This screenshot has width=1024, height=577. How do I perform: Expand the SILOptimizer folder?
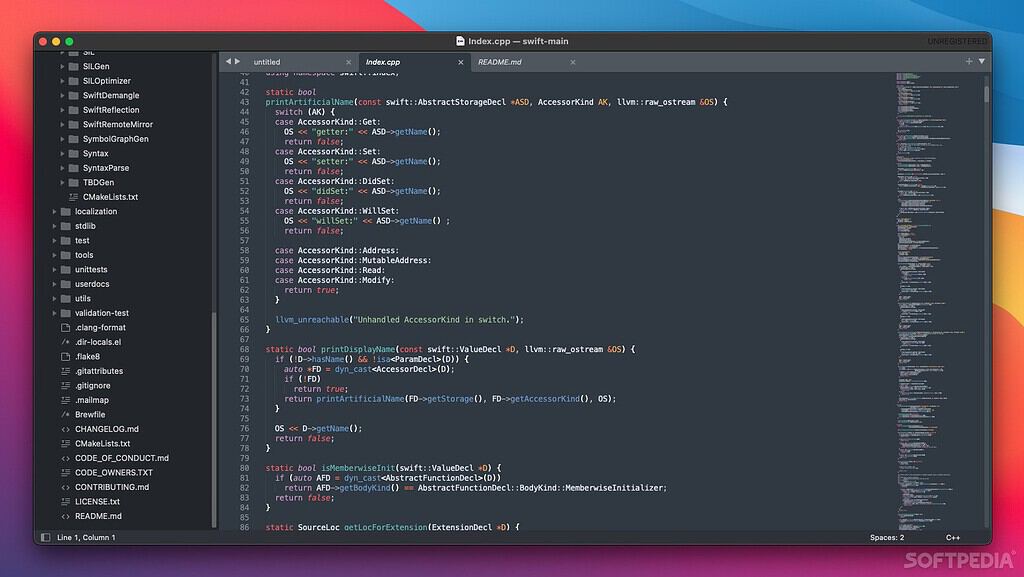[62, 81]
